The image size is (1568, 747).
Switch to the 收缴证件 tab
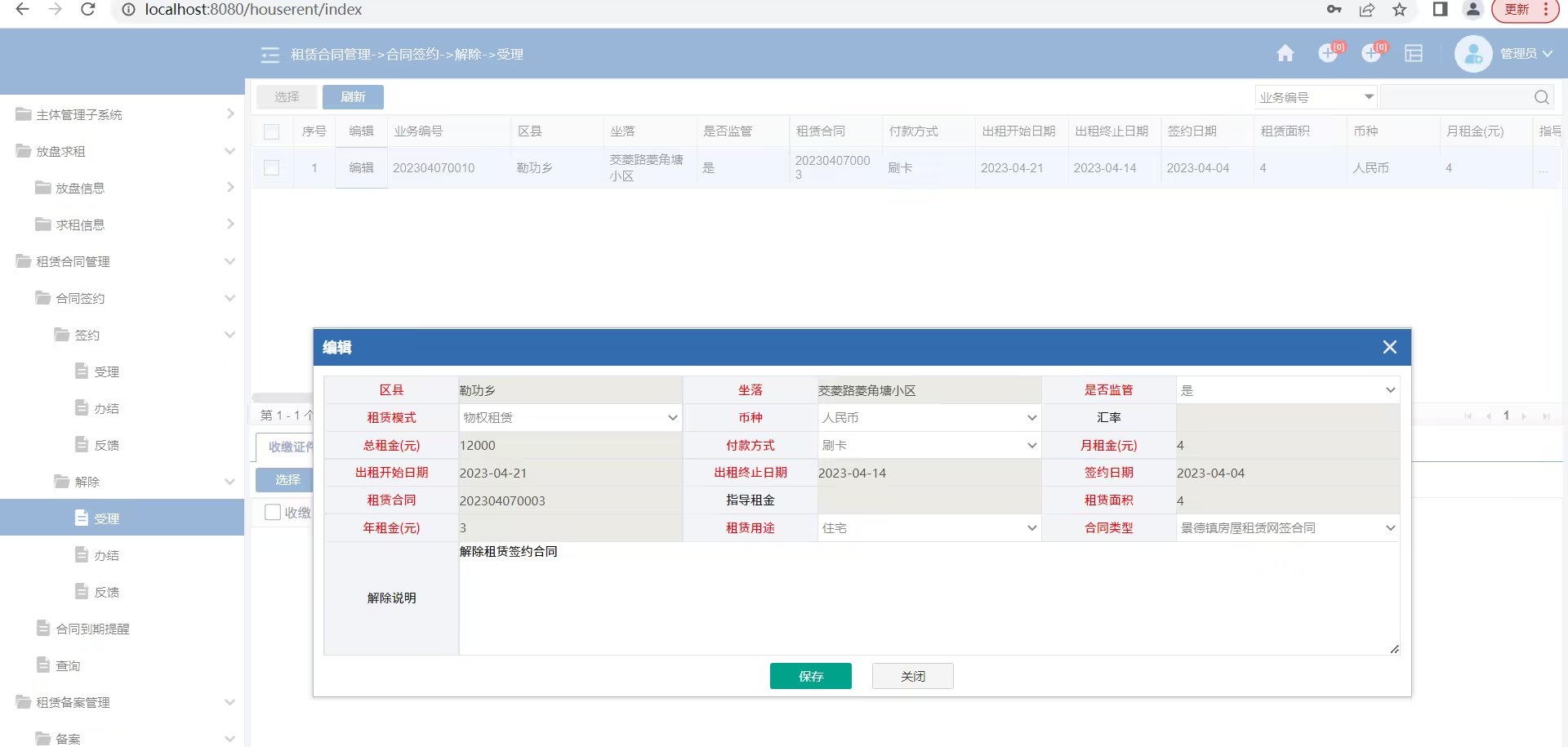coord(286,447)
